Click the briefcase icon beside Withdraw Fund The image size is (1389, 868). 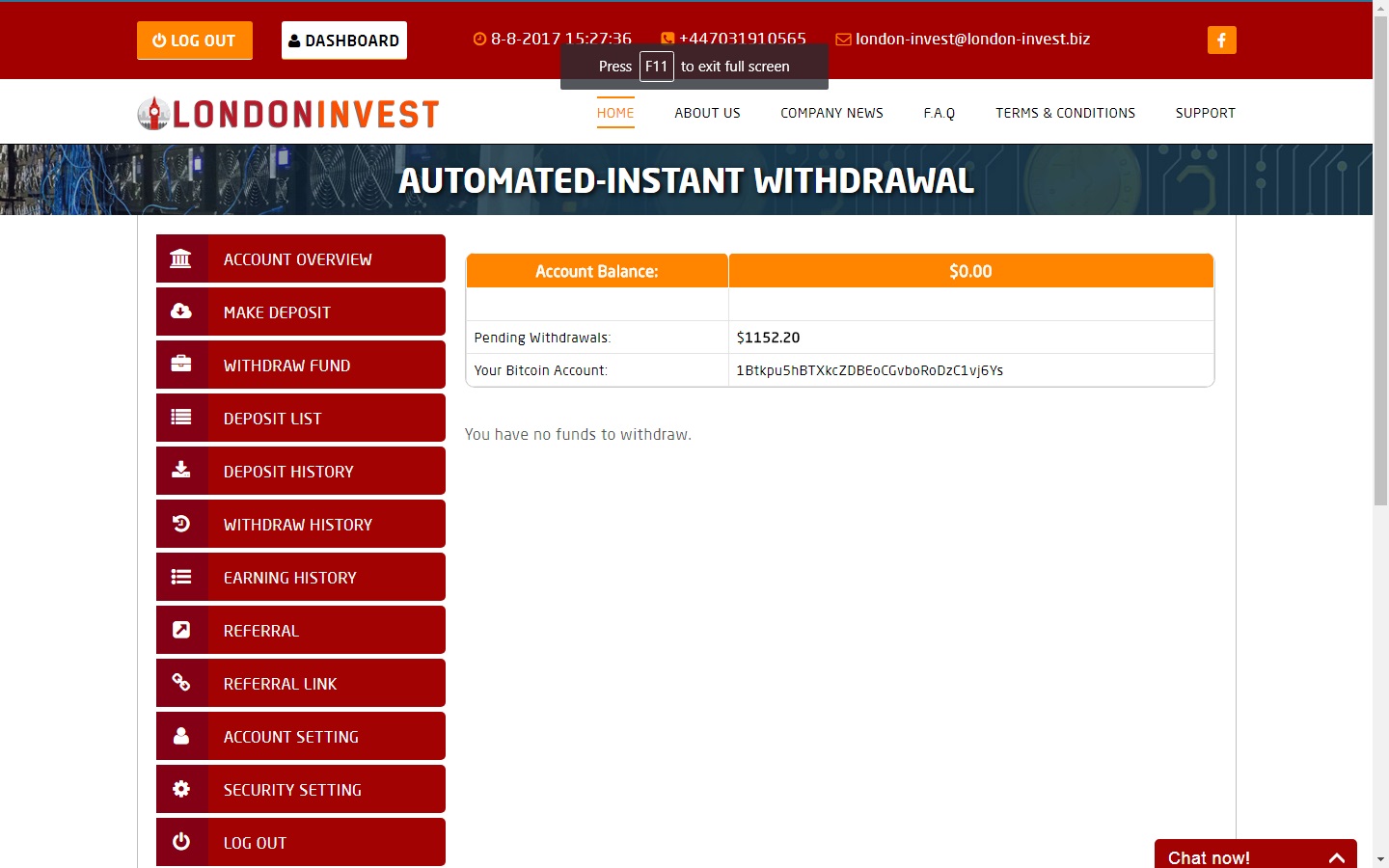pos(180,364)
